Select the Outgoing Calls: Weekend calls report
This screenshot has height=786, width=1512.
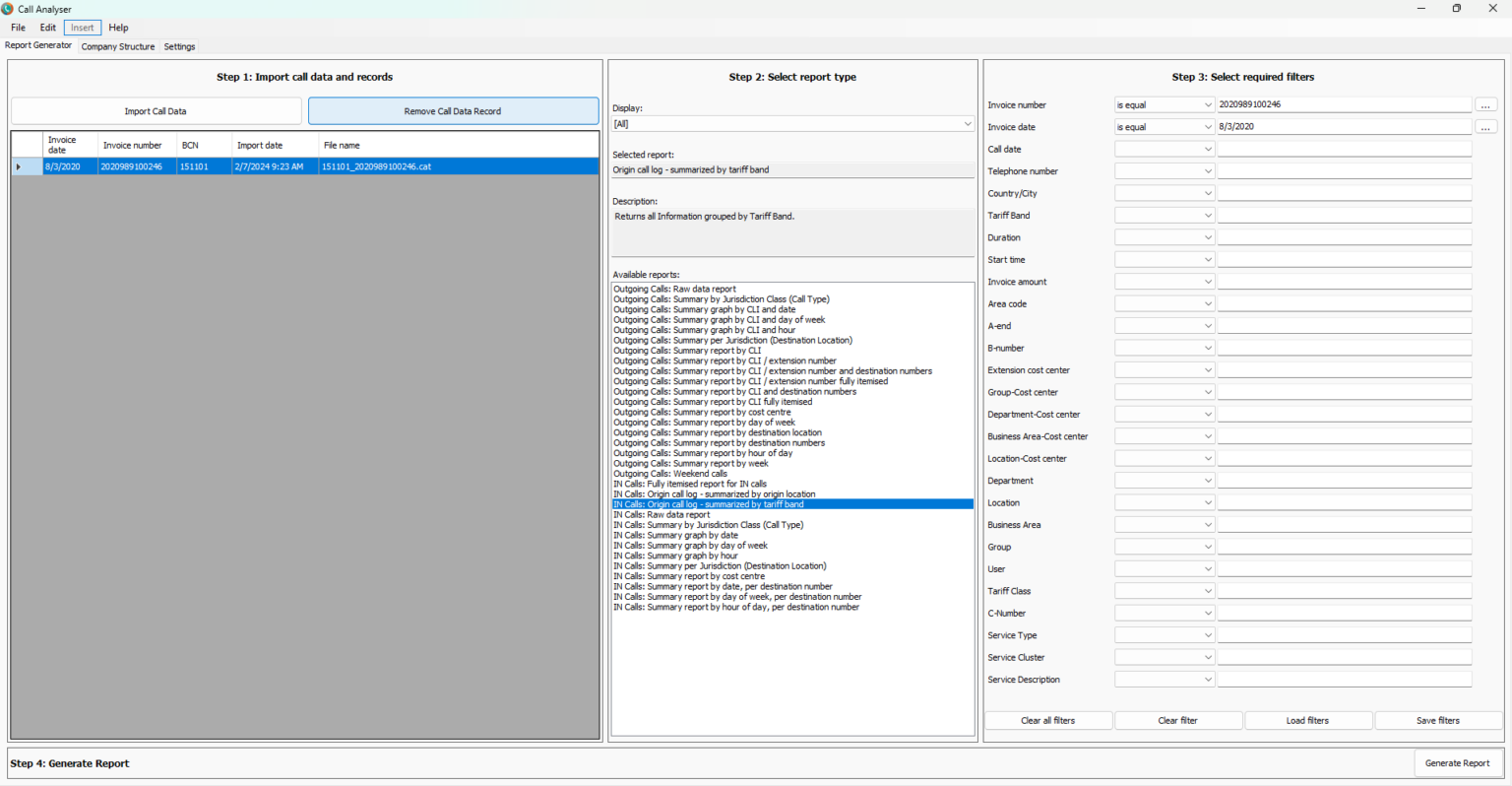coord(670,474)
